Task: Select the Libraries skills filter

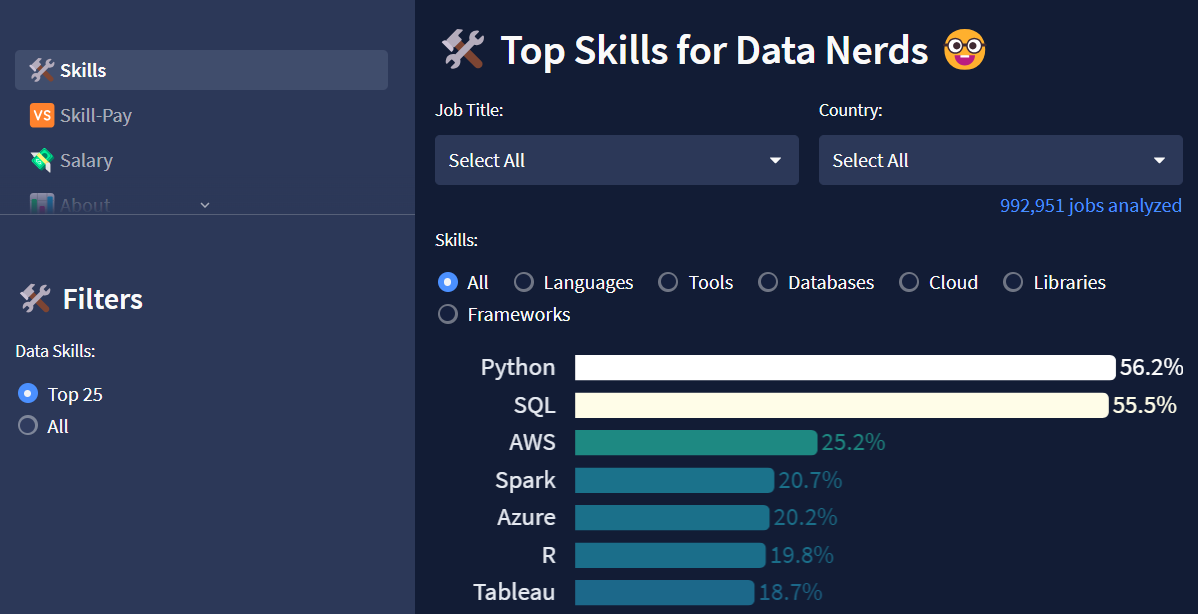Action: click(x=1013, y=283)
